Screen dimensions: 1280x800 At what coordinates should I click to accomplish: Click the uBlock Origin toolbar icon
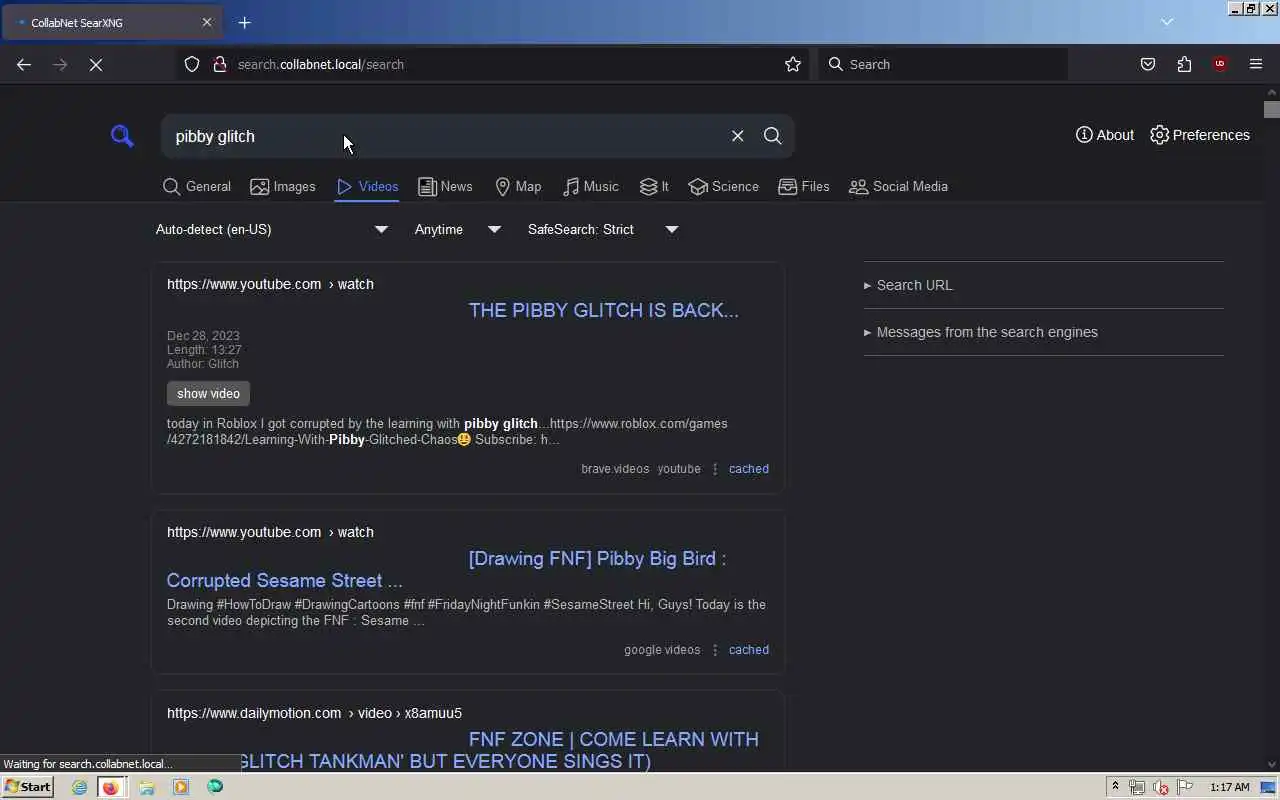tap(1220, 64)
